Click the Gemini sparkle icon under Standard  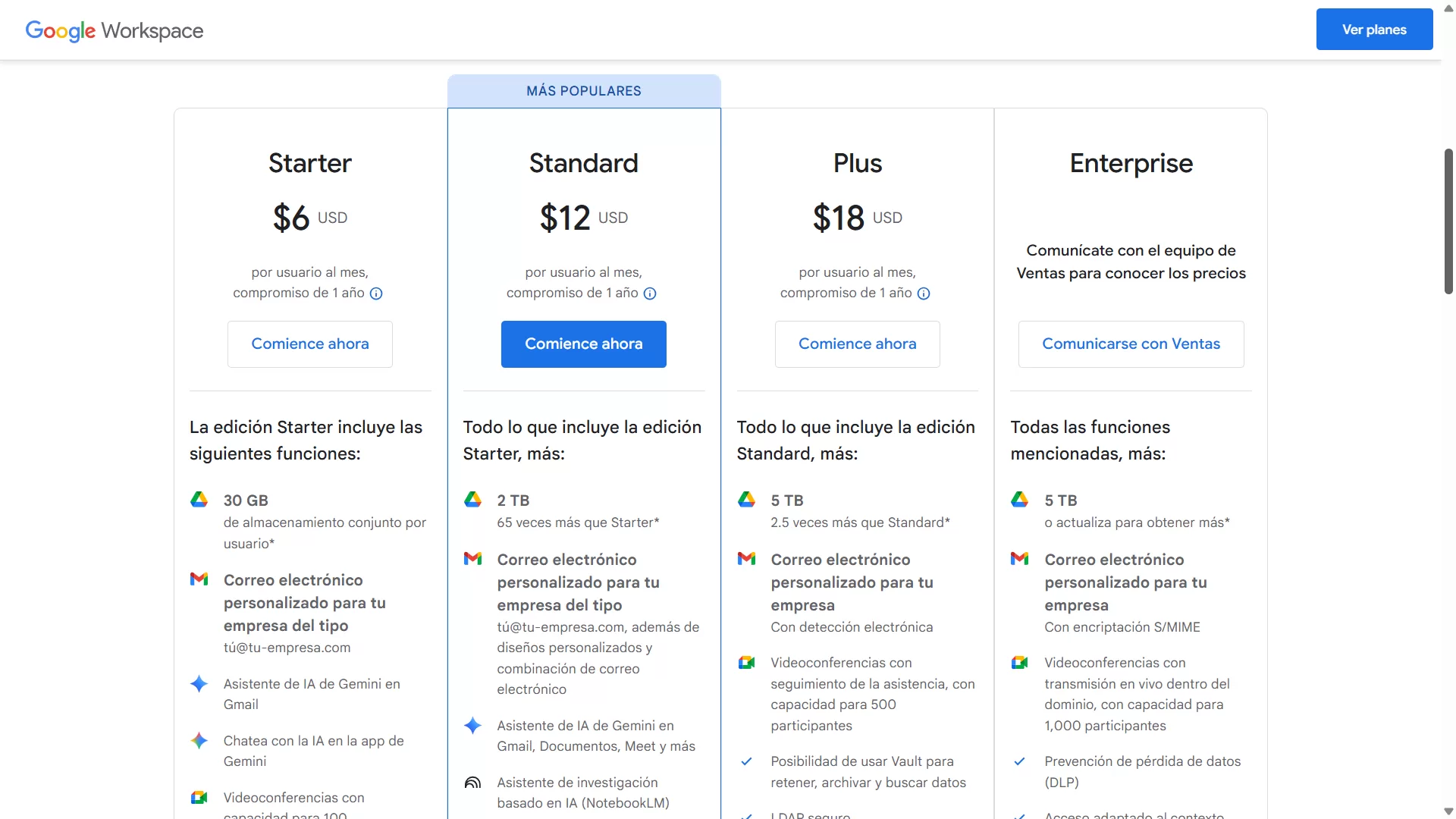(472, 726)
